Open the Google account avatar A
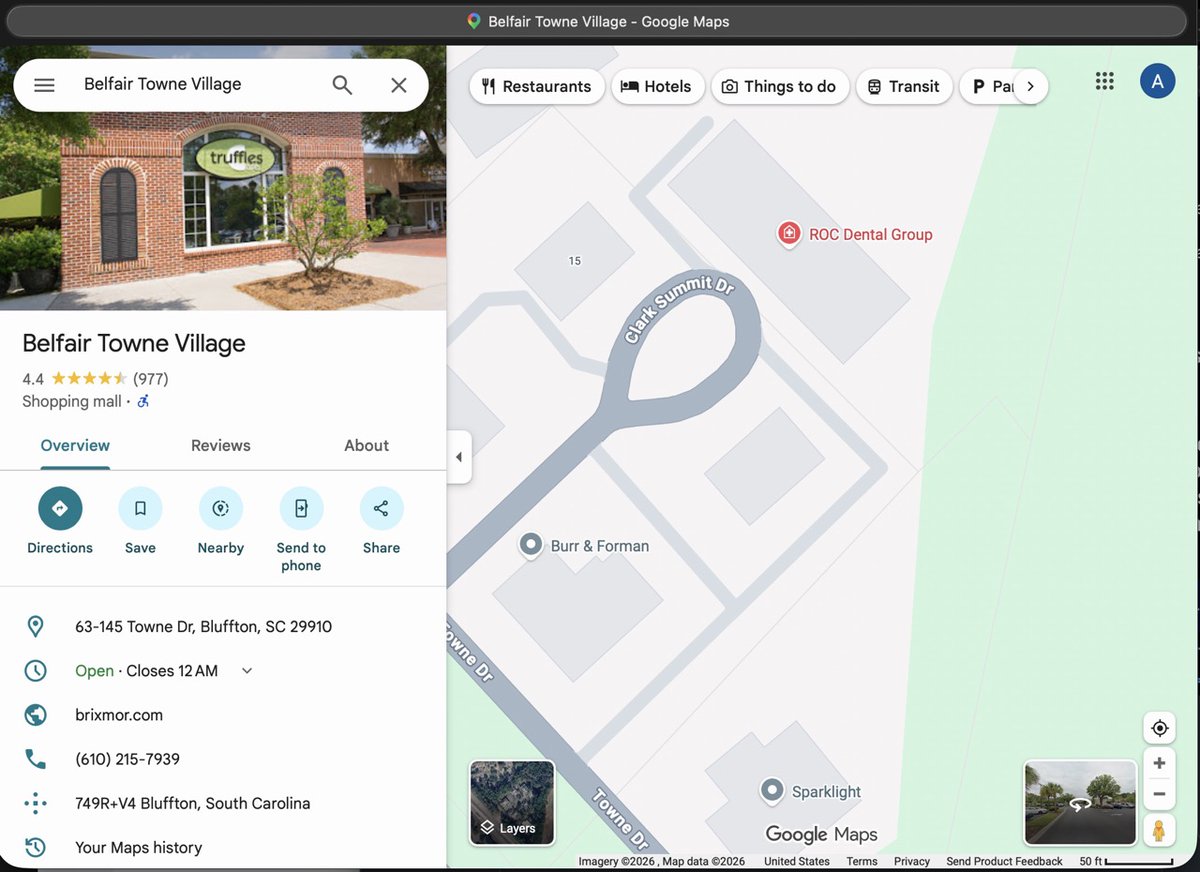 click(1157, 81)
